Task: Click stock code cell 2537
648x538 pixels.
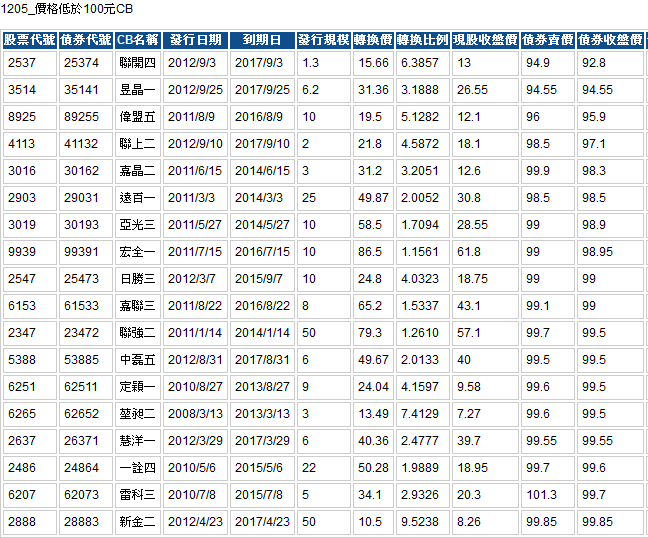Action: coord(29,63)
